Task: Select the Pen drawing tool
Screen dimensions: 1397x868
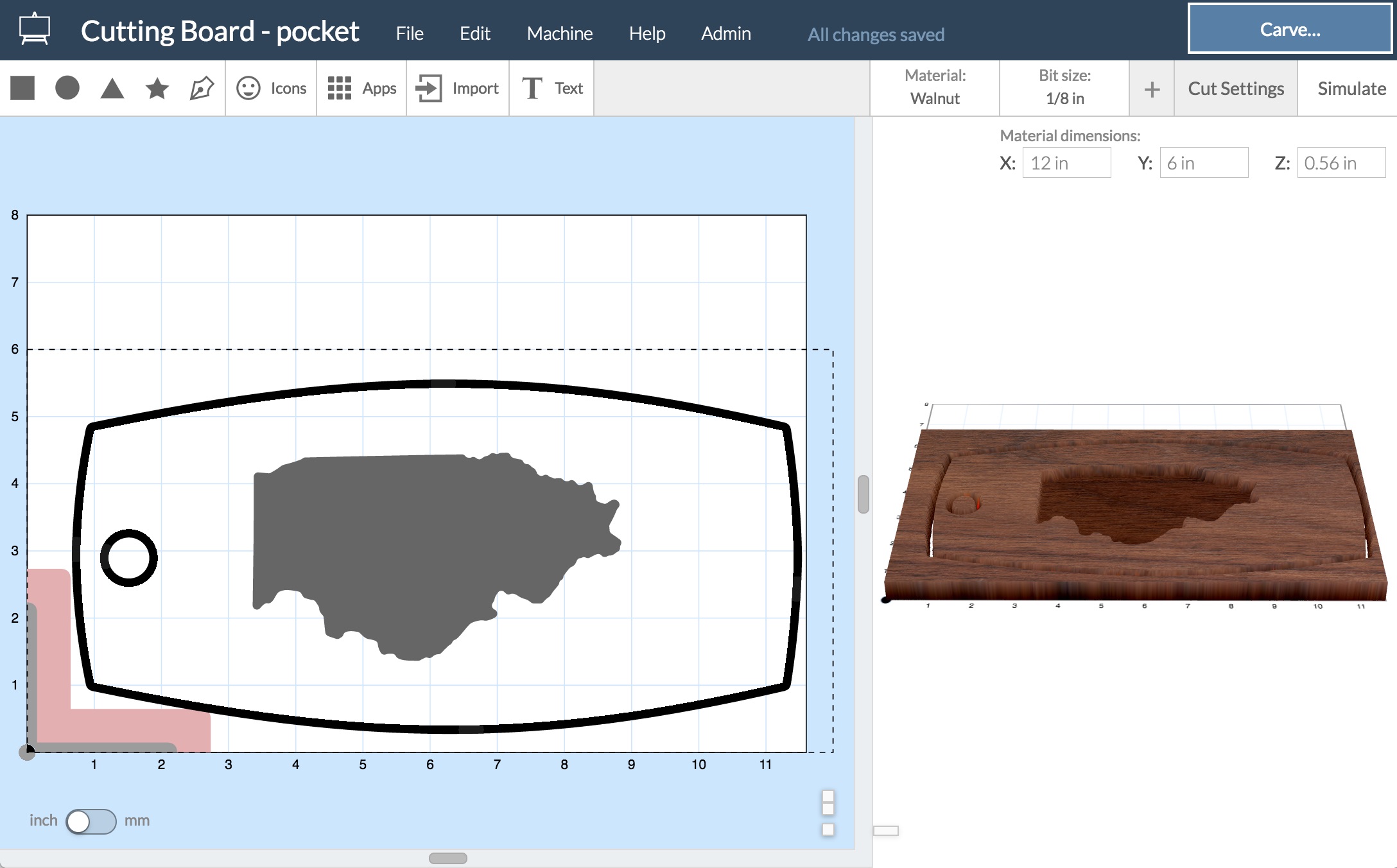Action: pyautogui.click(x=202, y=88)
